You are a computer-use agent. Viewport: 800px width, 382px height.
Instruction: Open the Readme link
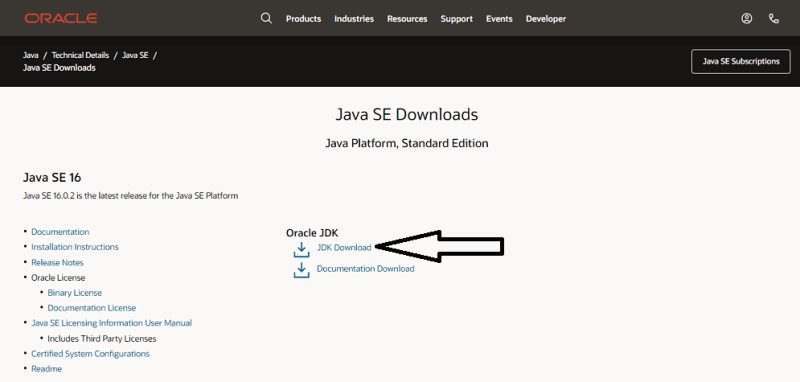(x=46, y=369)
